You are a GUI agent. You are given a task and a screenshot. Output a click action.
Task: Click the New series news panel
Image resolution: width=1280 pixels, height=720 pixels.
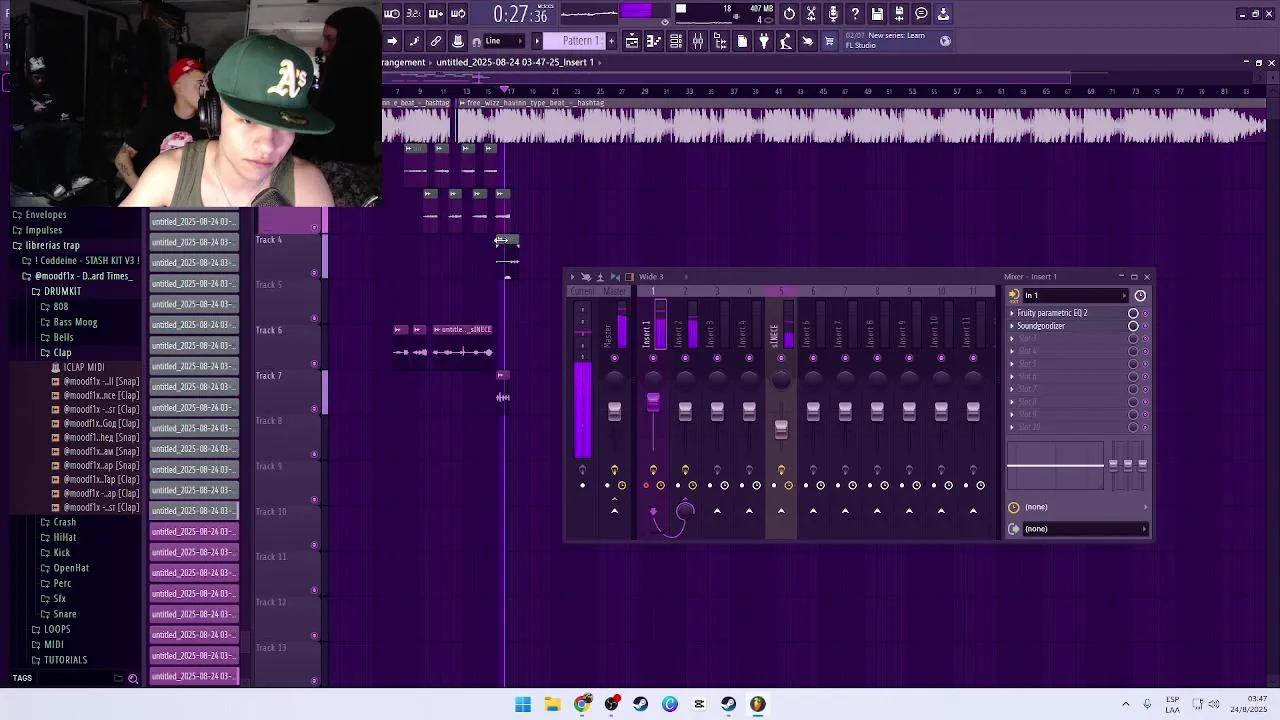tap(890, 41)
